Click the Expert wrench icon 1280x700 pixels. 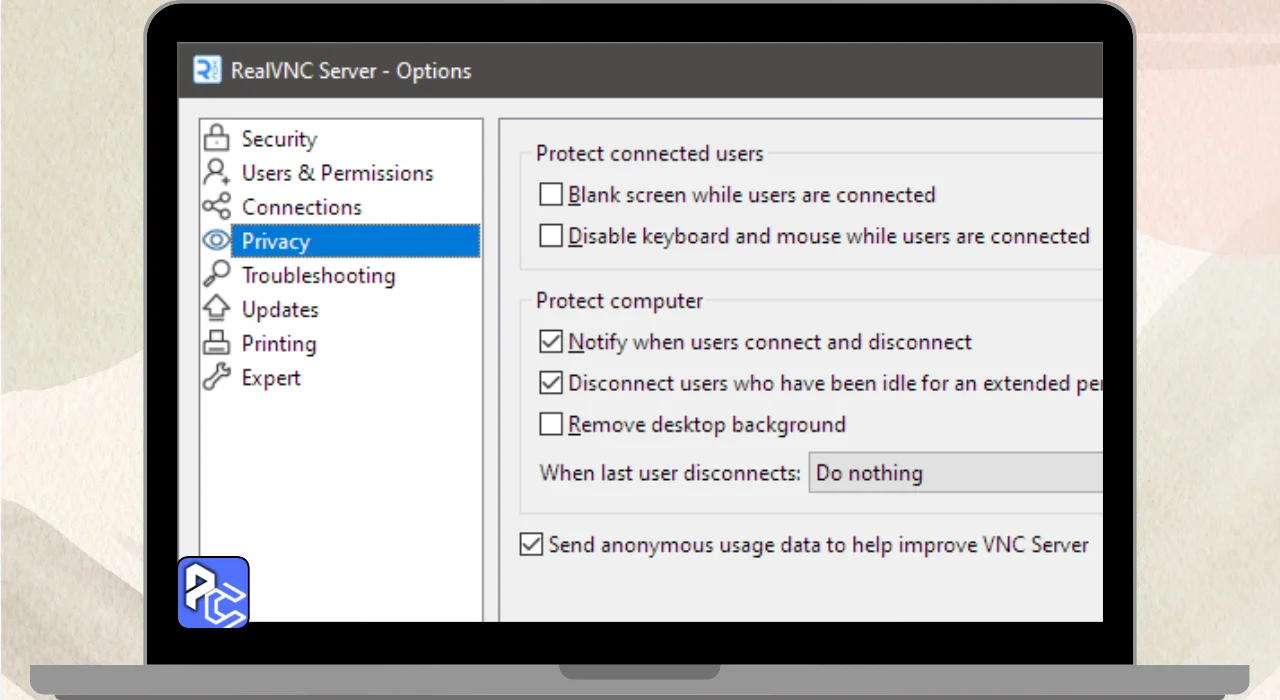216,377
